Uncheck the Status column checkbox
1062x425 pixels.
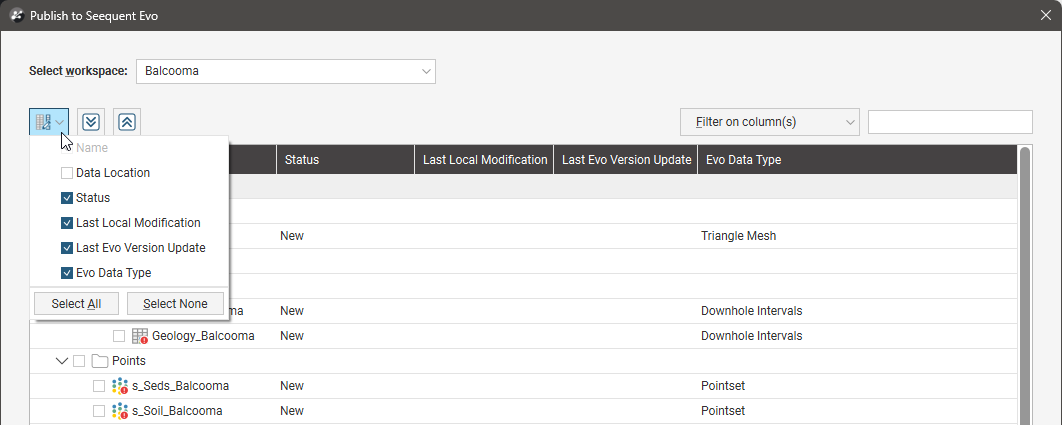[67, 198]
